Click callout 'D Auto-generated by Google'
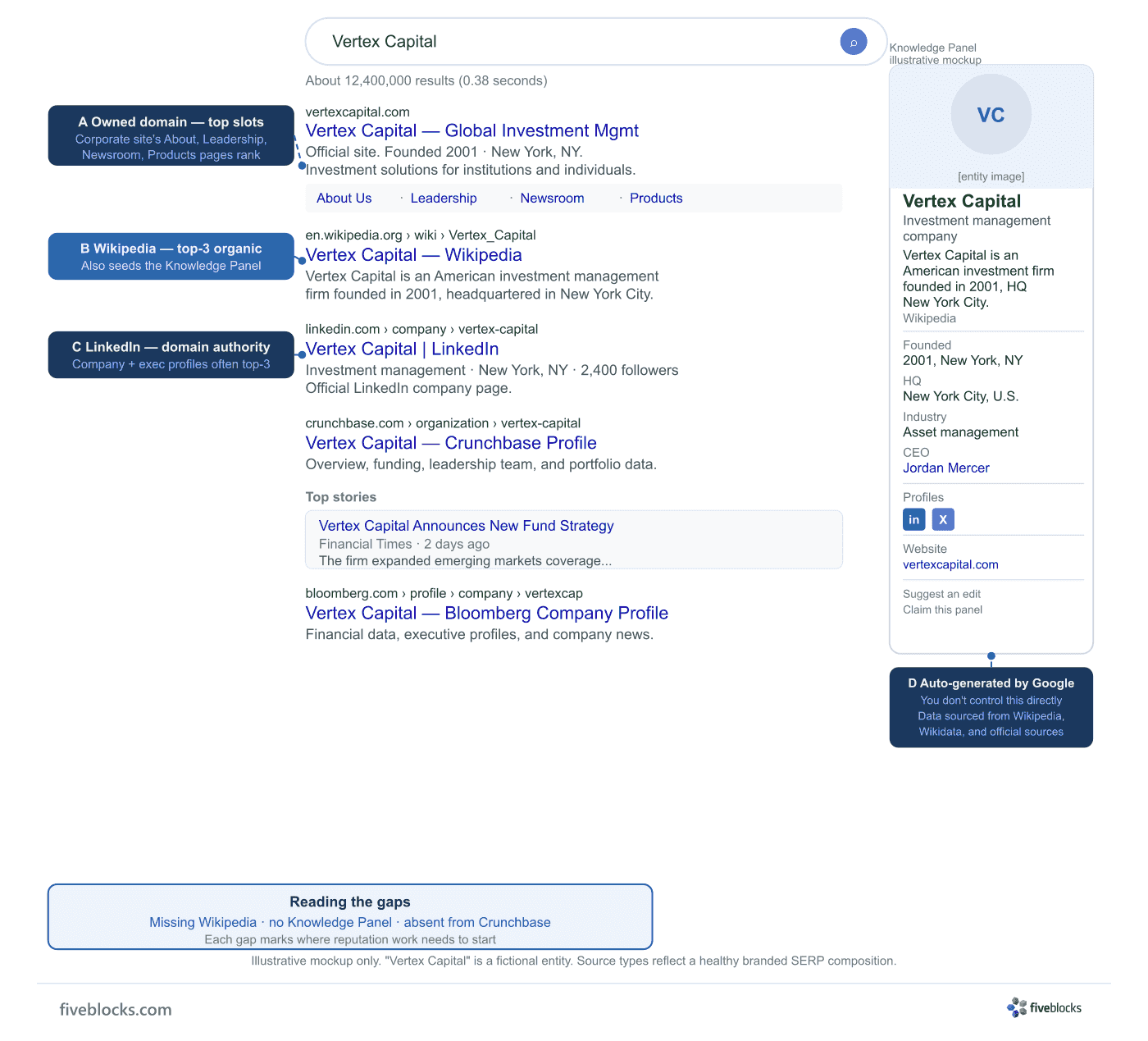The width and height of the screenshot is (1148, 1041). [991, 707]
